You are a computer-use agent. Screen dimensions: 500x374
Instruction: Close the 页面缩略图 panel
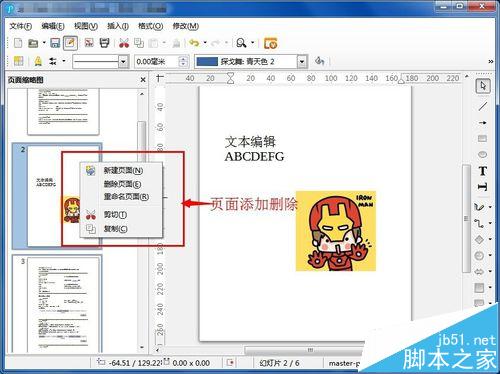point(143,80)
